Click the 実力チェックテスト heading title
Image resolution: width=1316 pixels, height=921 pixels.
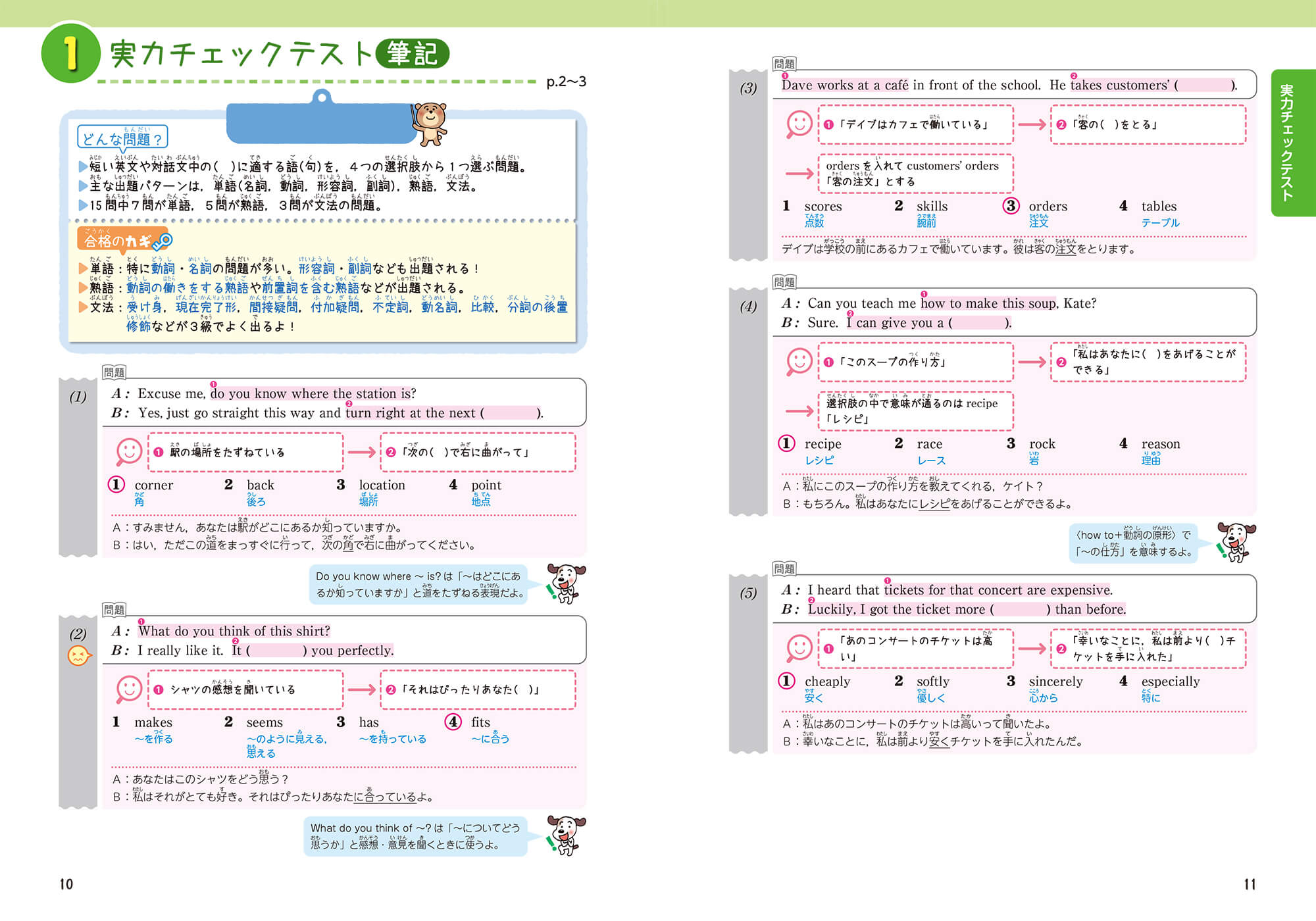[x=241, y=53]
